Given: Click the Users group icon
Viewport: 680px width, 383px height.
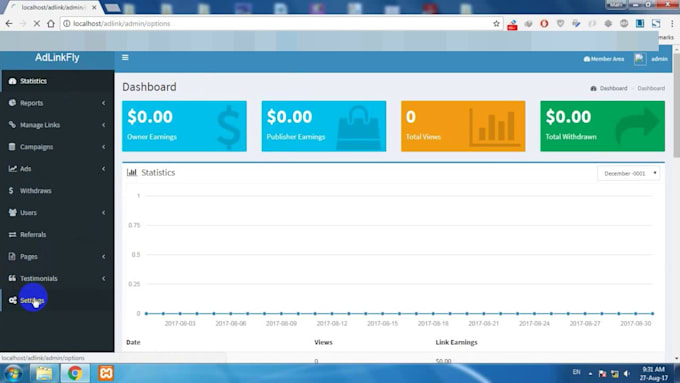Looking at the screenshot, I should pos(13,213).
